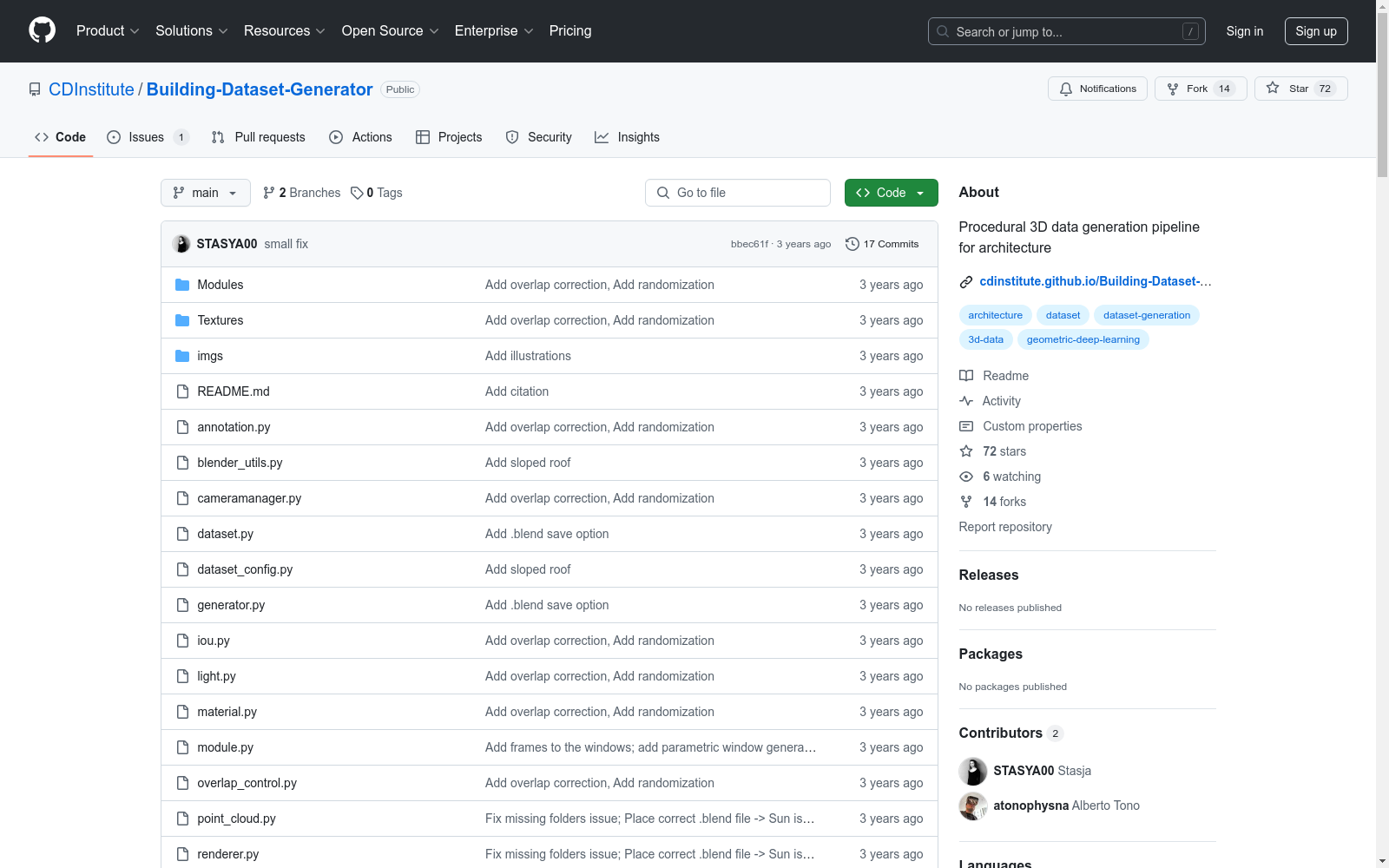Click the bbec61f commit hash
The width and height of the screenshot is (1389, 868).
(749, 244)
